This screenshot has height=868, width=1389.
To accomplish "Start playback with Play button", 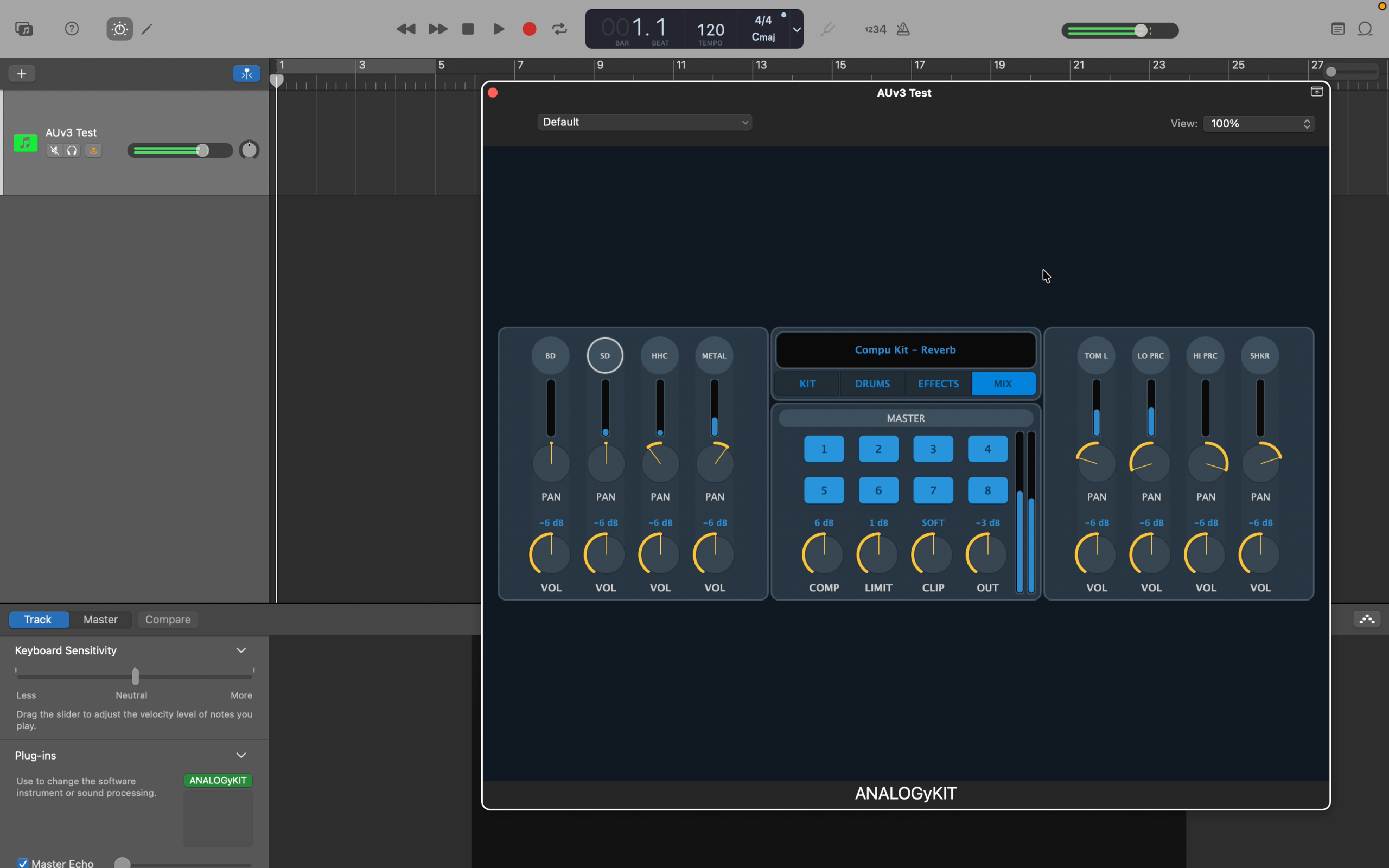I will [x=499, y=29].
